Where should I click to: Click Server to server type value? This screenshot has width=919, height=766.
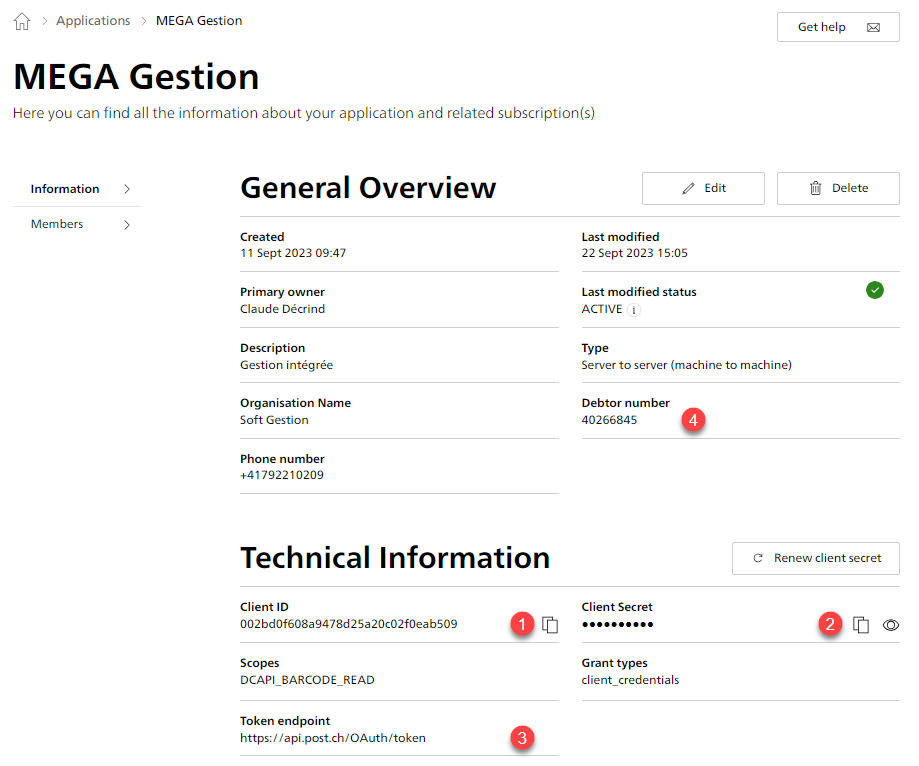[686, 365]
